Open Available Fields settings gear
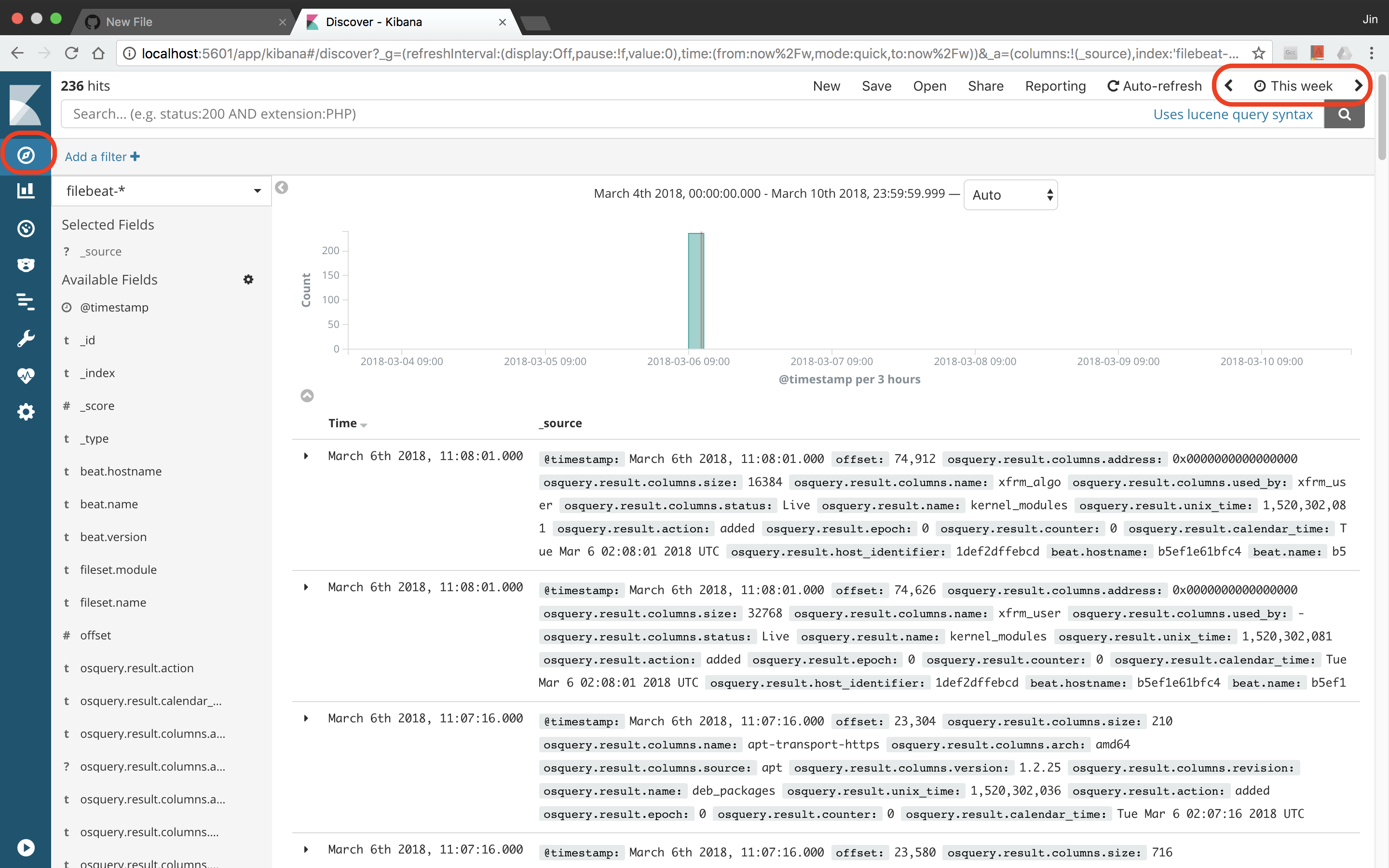 click(x=248, y=280)
